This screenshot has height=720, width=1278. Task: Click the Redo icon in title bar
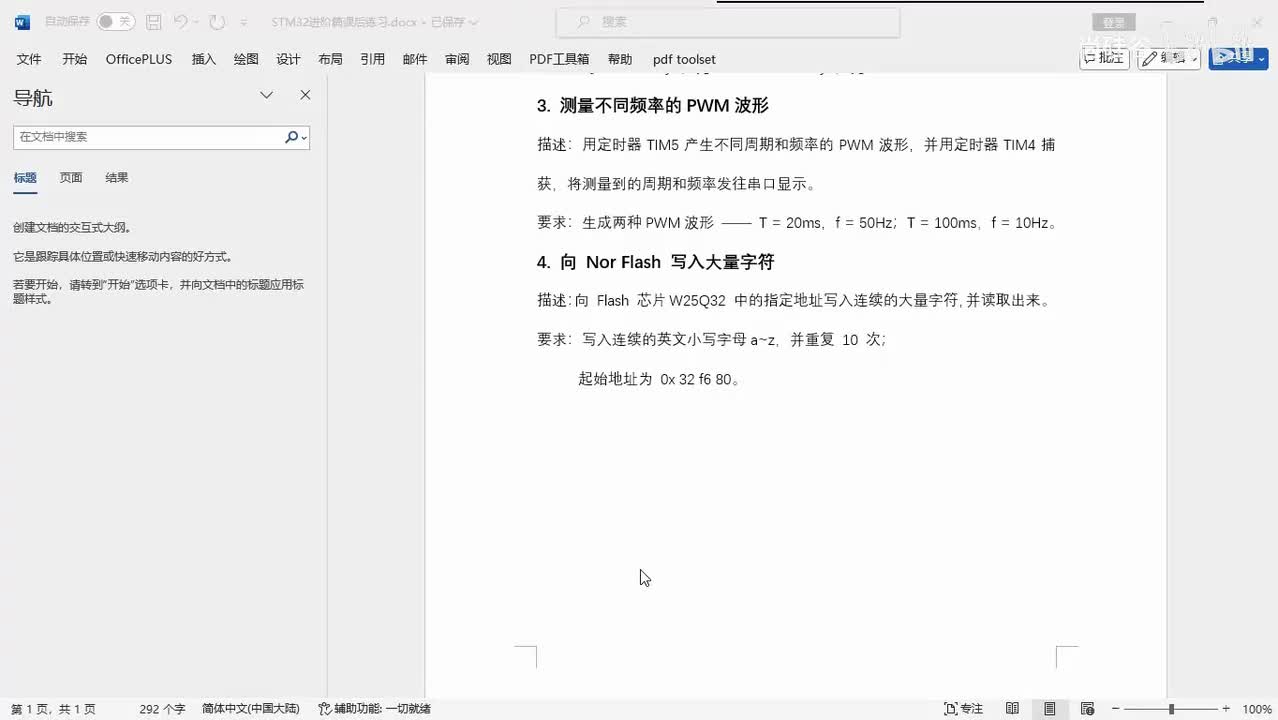(217, 21)
